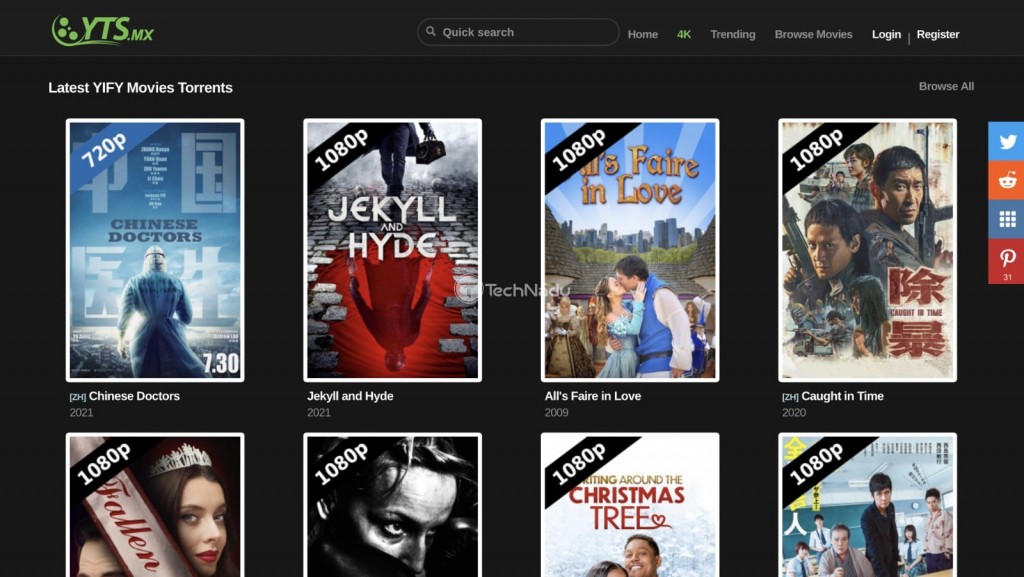The width and height of the screenshot is (1024, 577).
Task: Click year 2021 under Jekyll and Hyde
Action: (319, 413)
